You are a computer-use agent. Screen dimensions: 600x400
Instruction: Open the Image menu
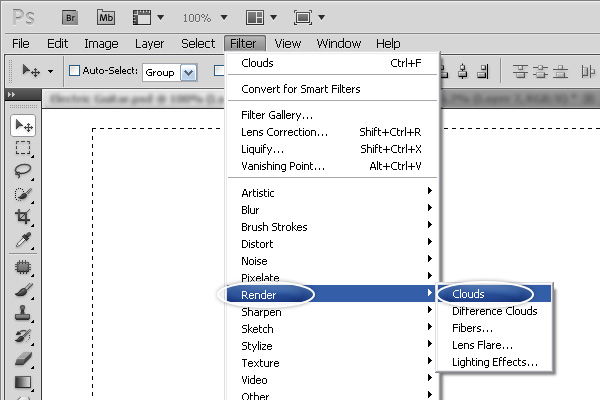(x=101, y=44)
